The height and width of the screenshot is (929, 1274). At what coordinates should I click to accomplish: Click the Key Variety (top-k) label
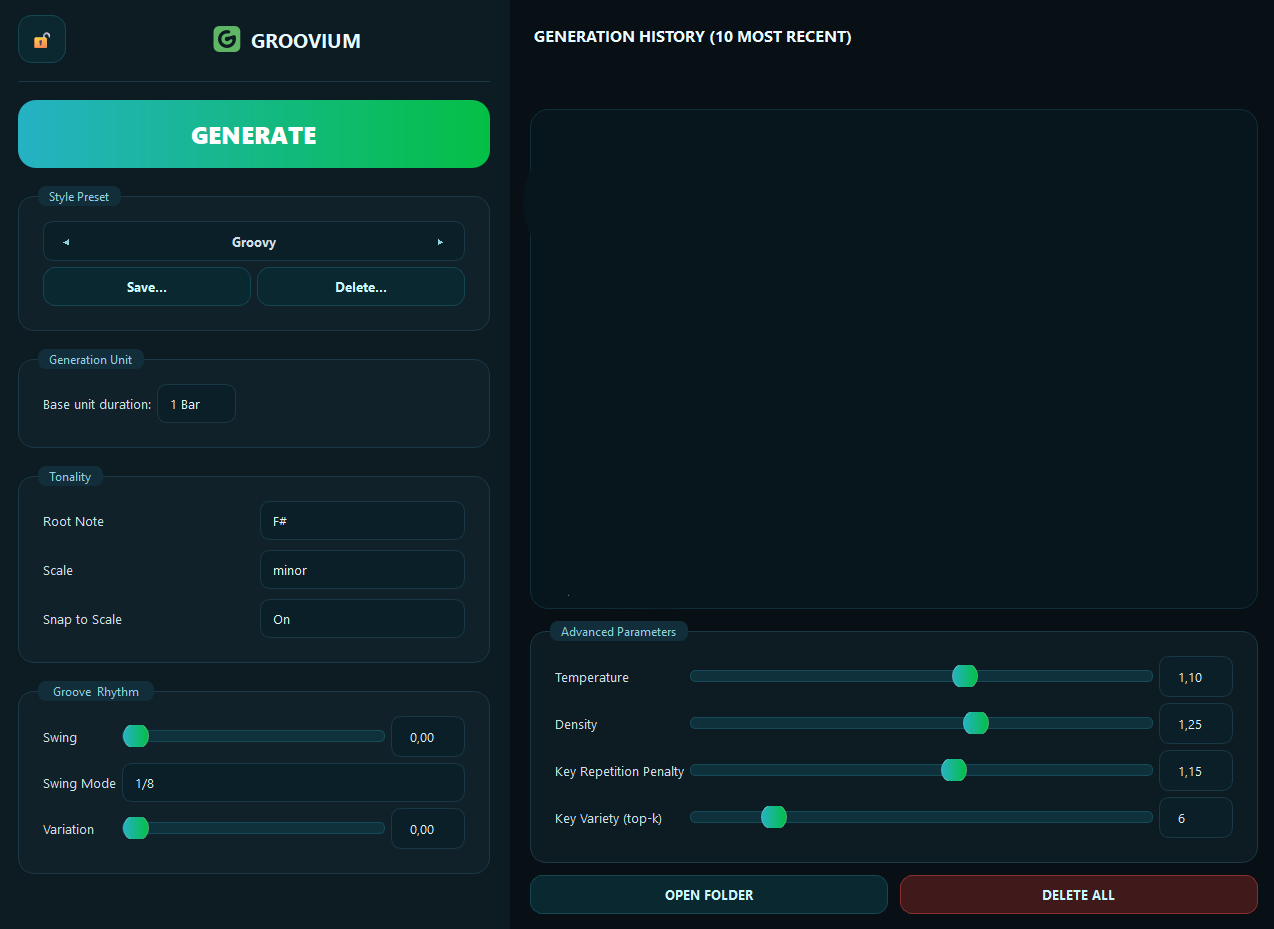coord(608,818)
